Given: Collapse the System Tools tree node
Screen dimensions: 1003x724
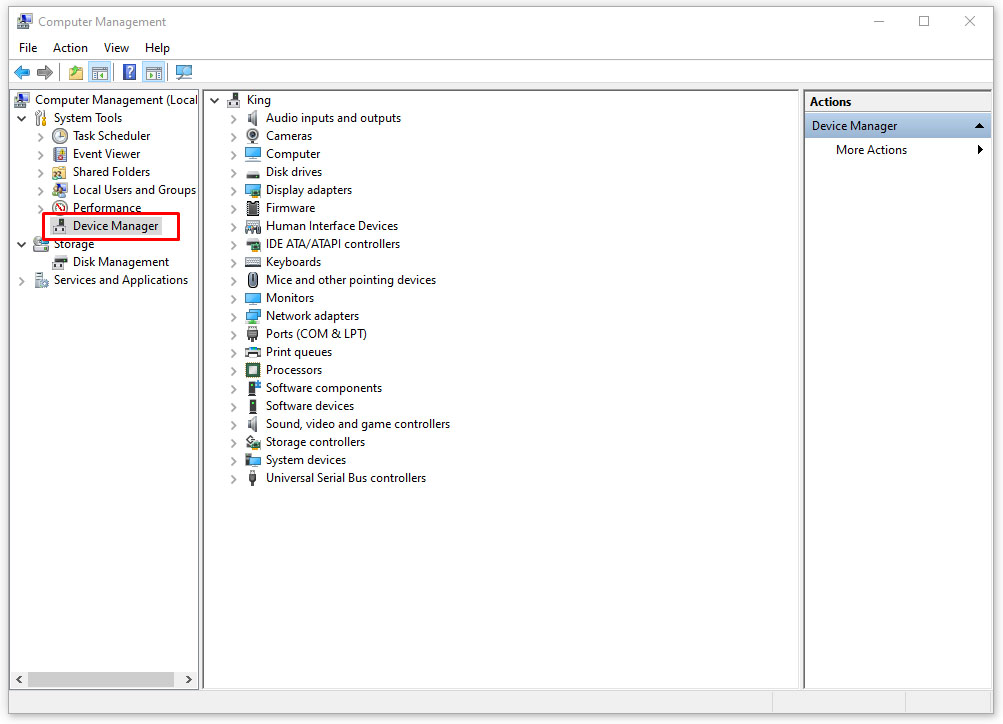Looking at the screenshot, I should 22,119.
